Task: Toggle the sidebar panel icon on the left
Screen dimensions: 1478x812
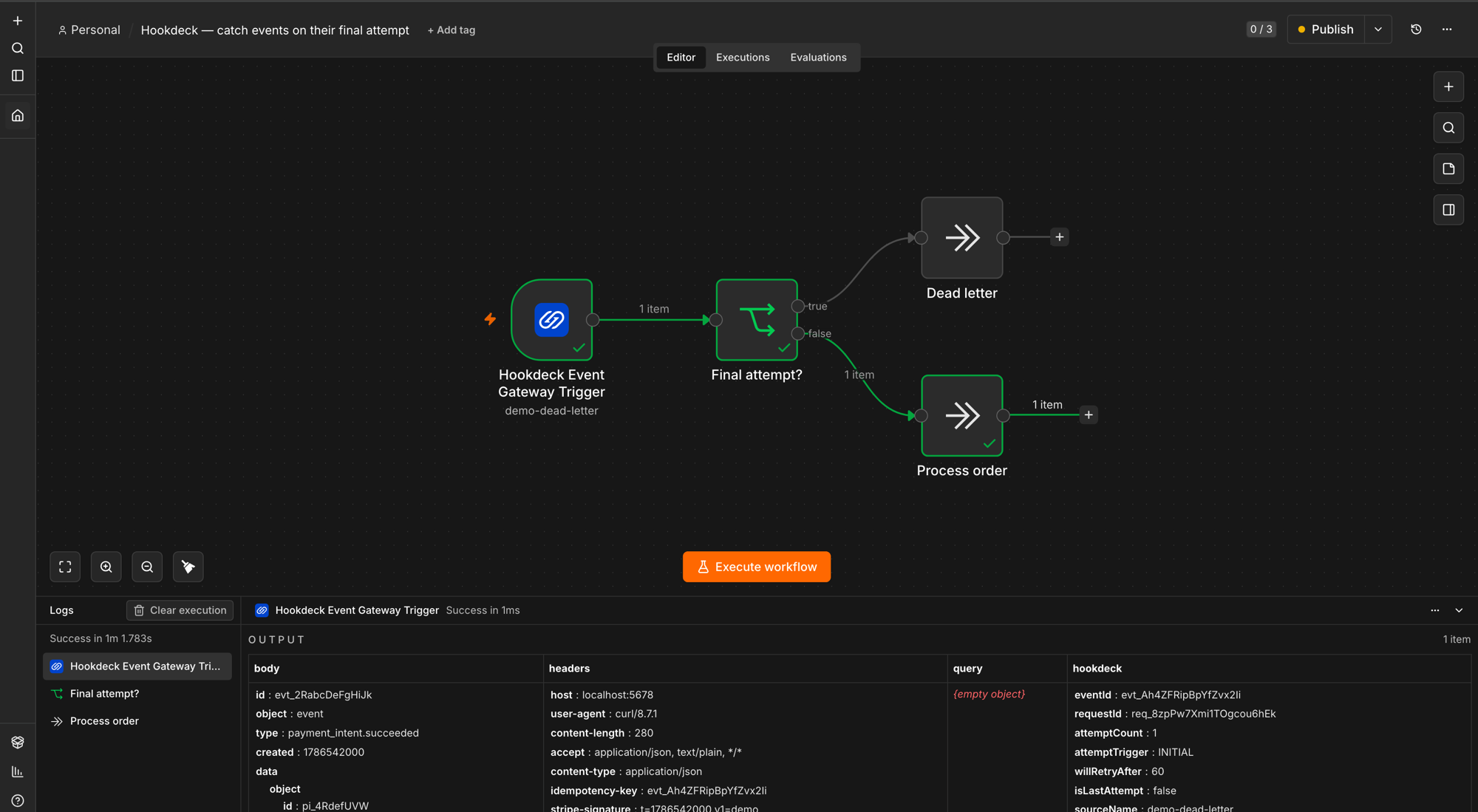Action: click(x=18, y=75)
